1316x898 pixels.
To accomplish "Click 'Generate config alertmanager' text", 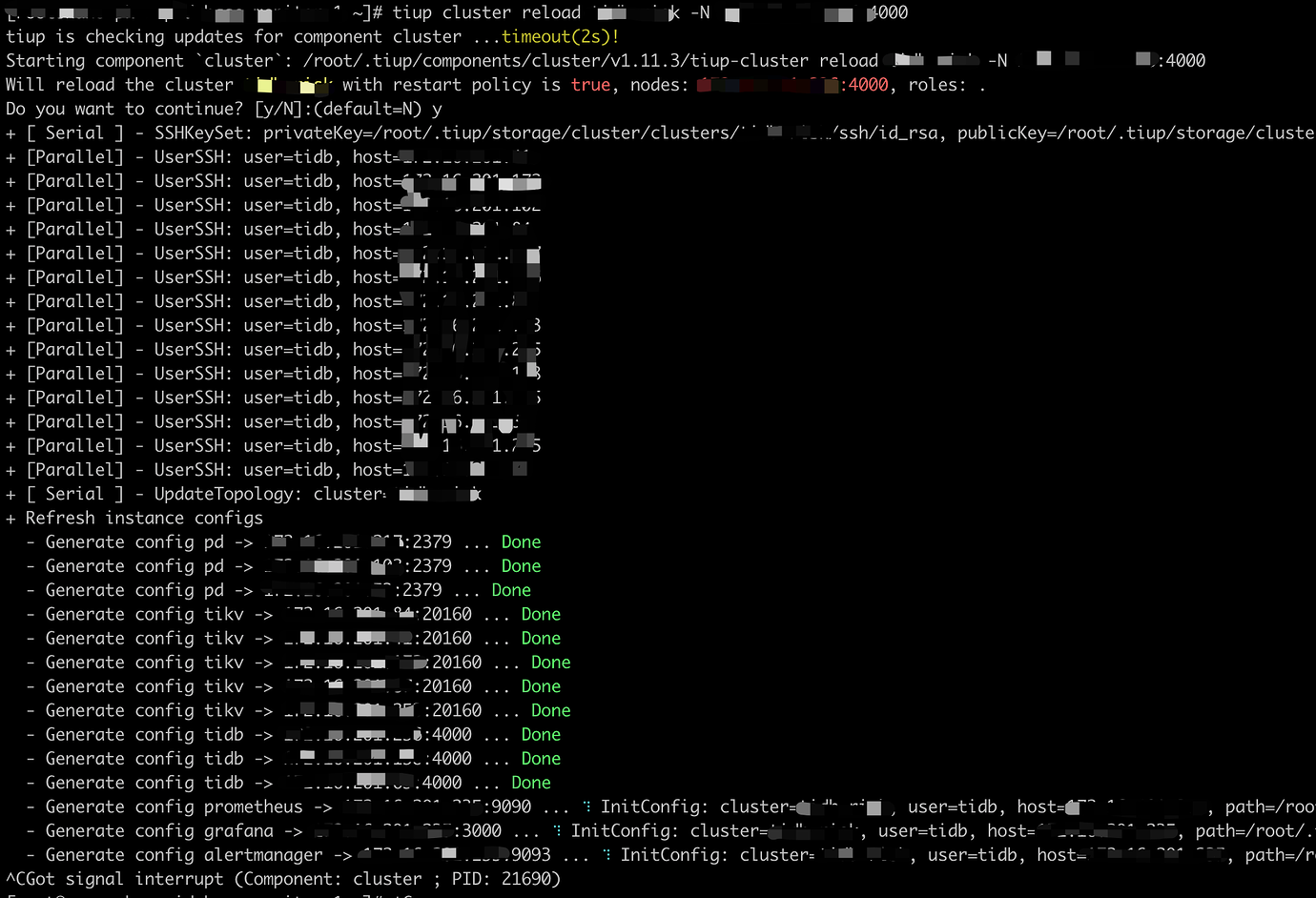I will (x=184, y=854).
